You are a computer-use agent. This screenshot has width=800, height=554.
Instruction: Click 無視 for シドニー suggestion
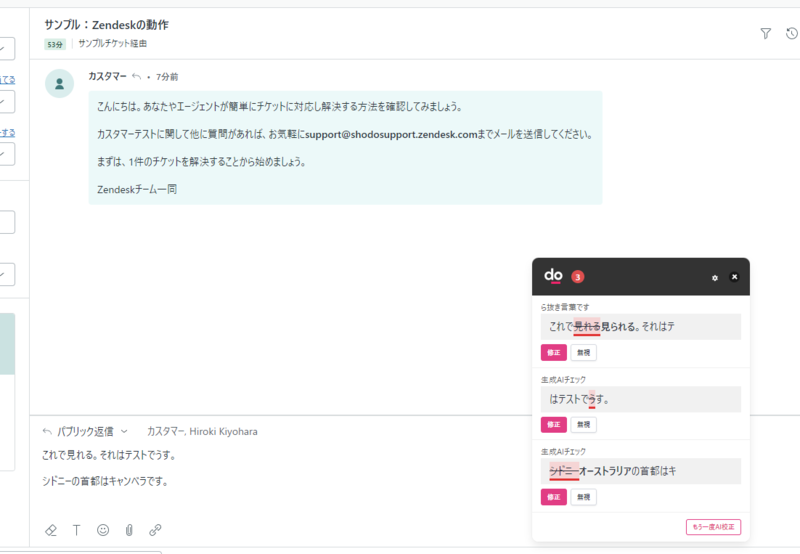[583, 497]
